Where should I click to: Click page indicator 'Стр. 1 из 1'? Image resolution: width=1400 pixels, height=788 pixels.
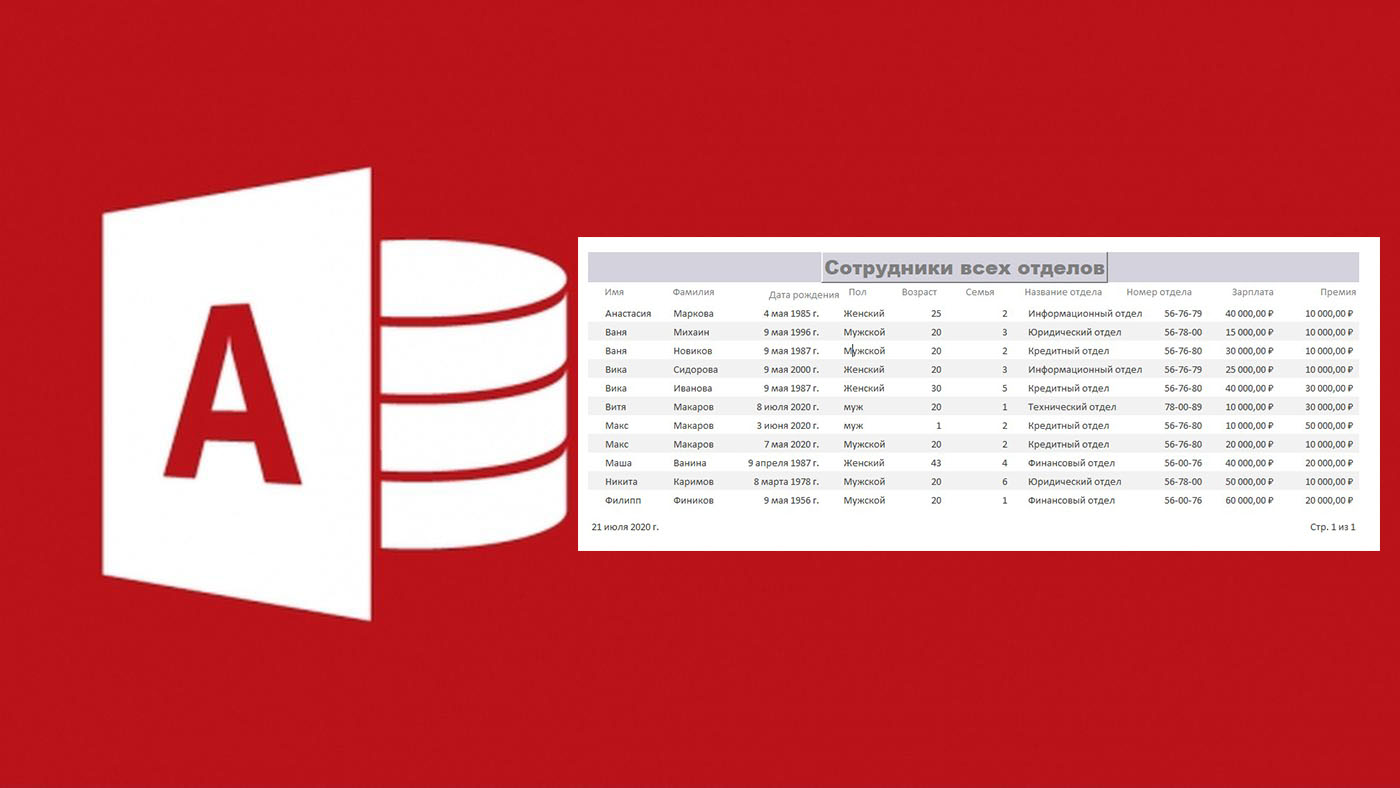(x=1332, y=526)
